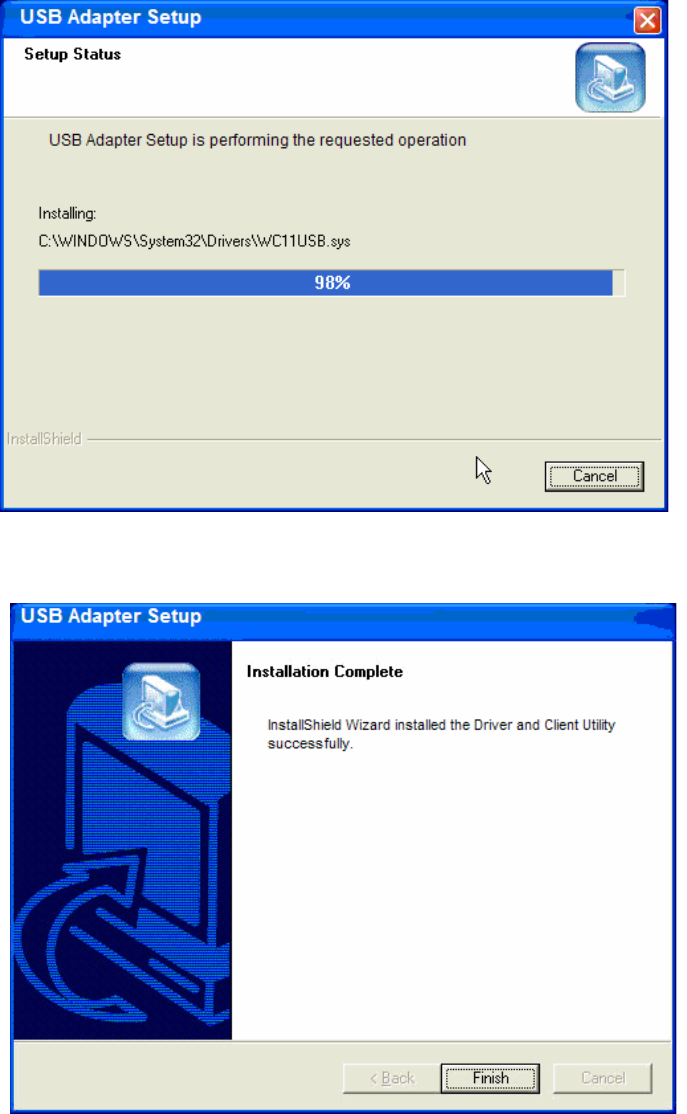This screenshot has height=1114, width=687.
Task: Click the title bar of the Installation Complete window
Action: [x=343, y=617]
